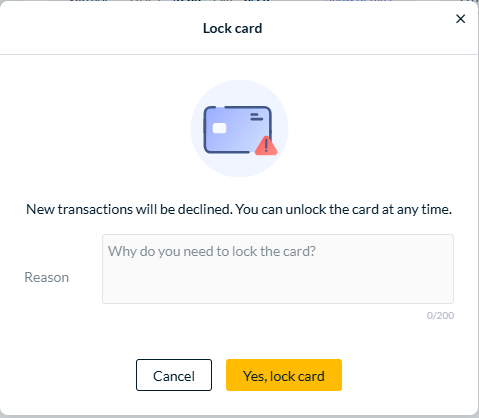Click the 0/200 character counter
This screenshot has width=479, height=418.
pos(440,315)
